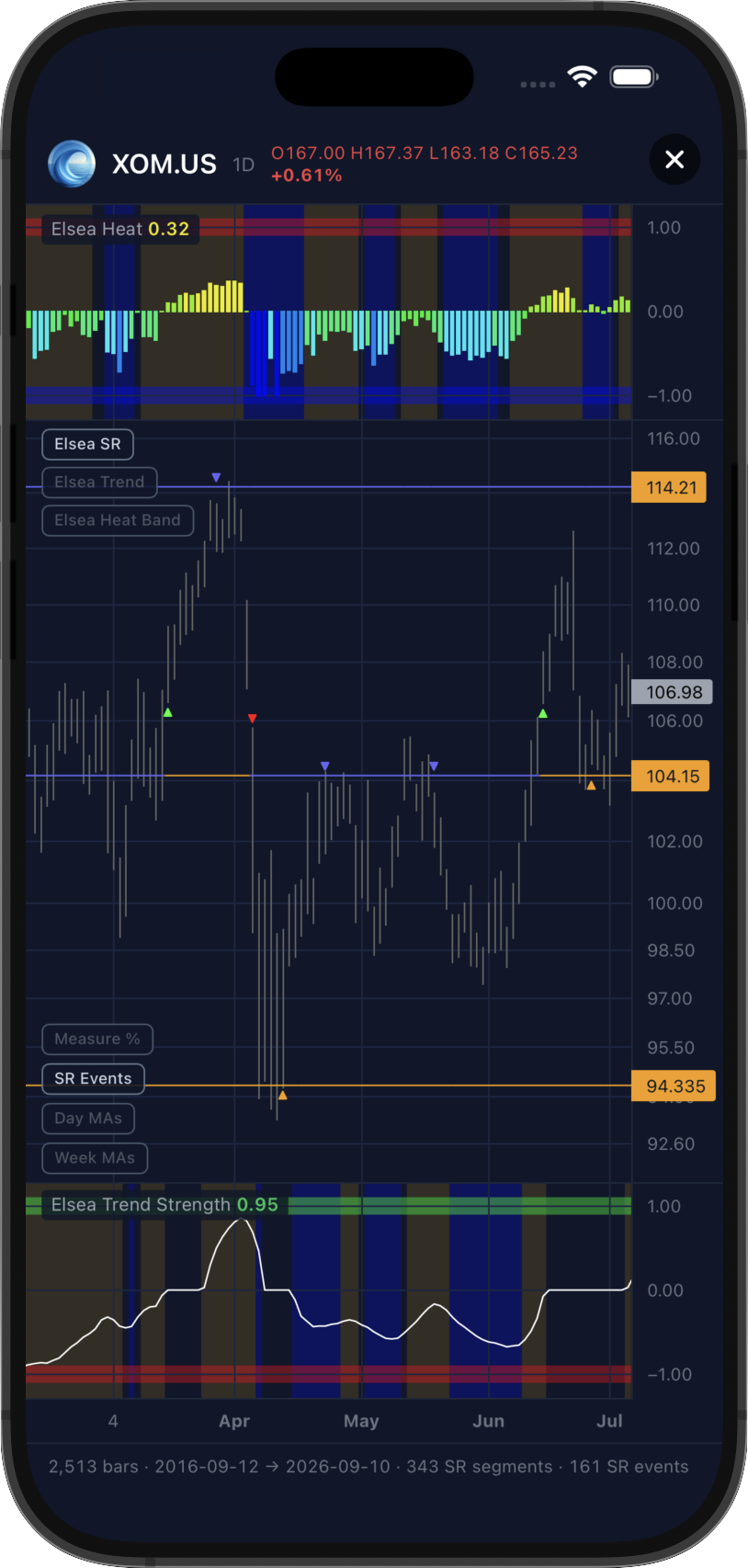Toggle the Measure % tool
Viewport: 748px width, 1568px height.
pos(97,1039)
